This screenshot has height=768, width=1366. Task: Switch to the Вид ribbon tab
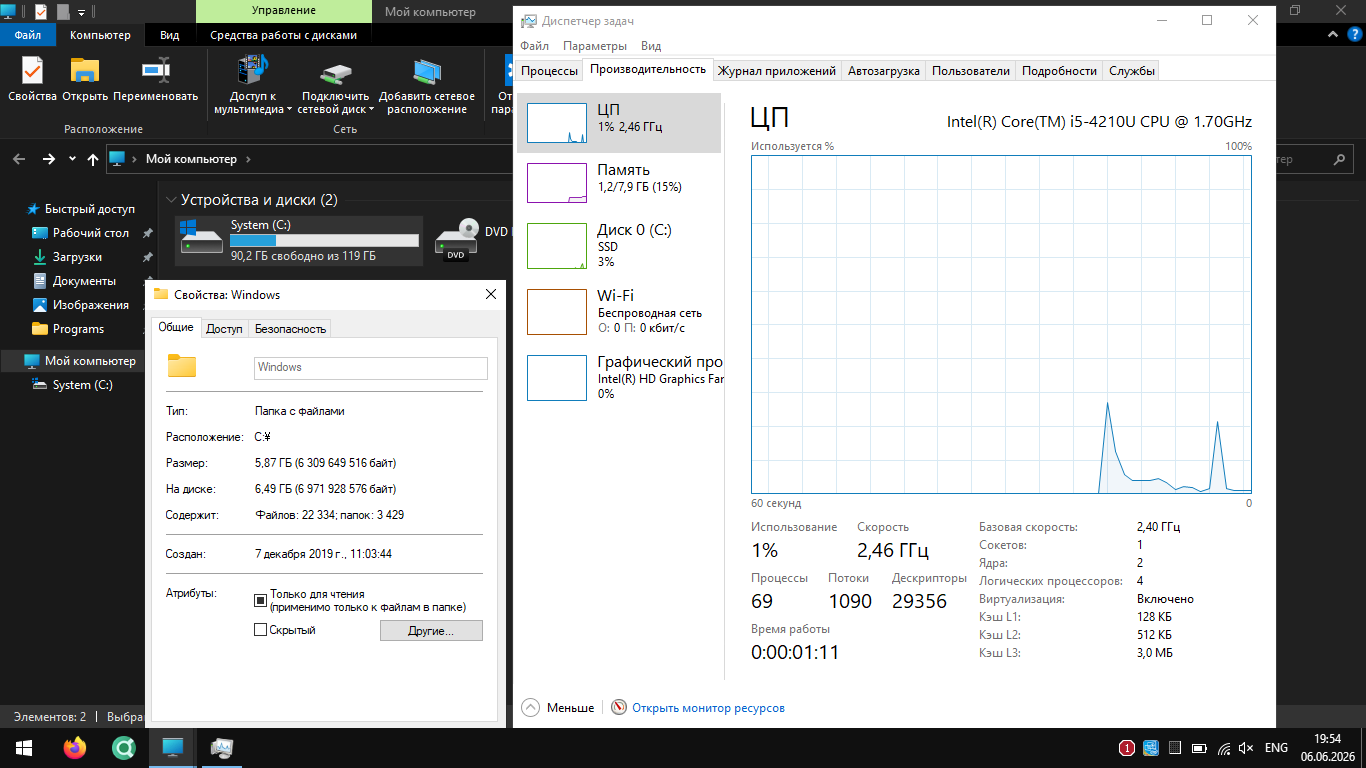(x=170, y=35)
